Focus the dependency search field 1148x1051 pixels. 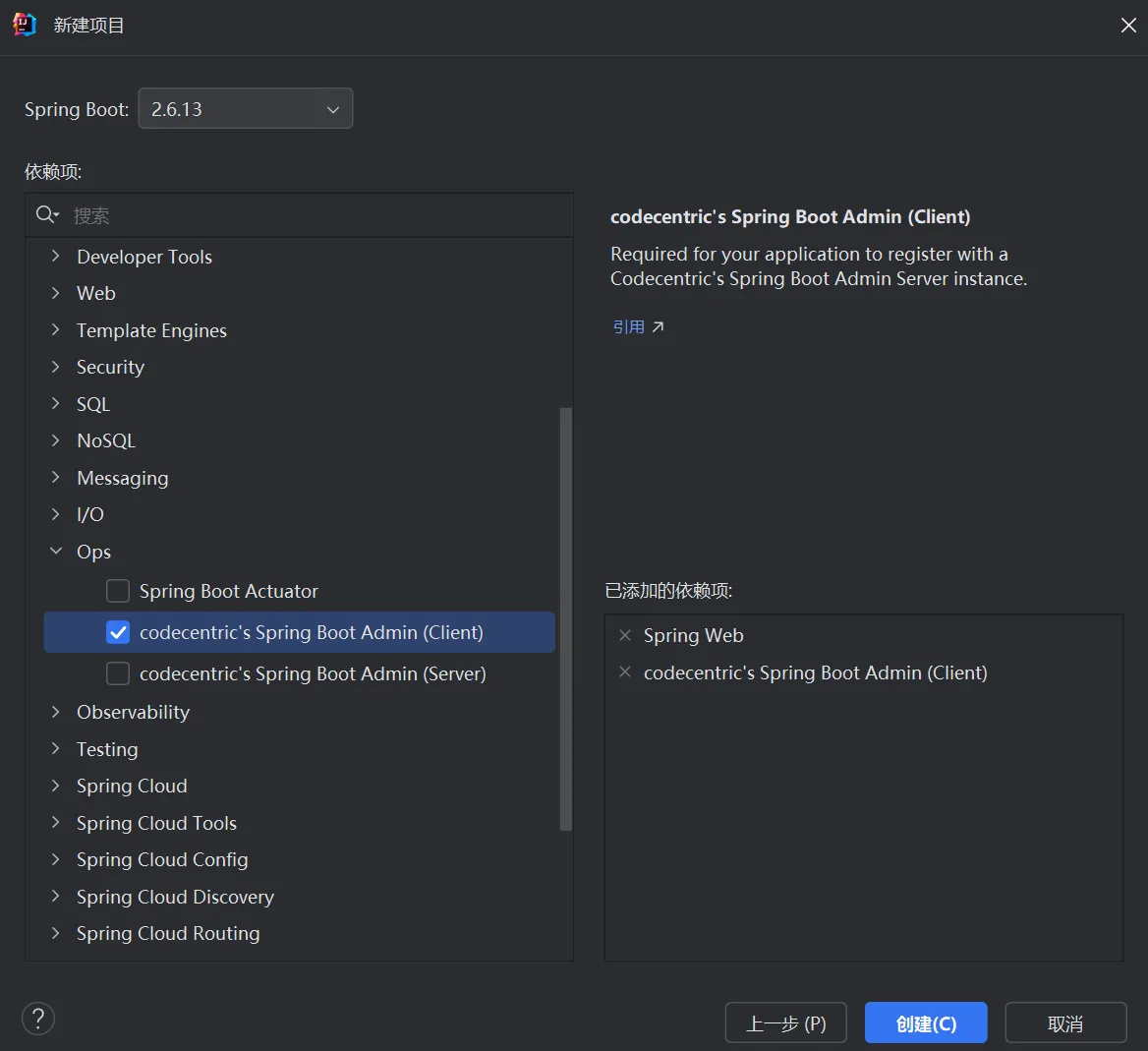coord(315,215)
